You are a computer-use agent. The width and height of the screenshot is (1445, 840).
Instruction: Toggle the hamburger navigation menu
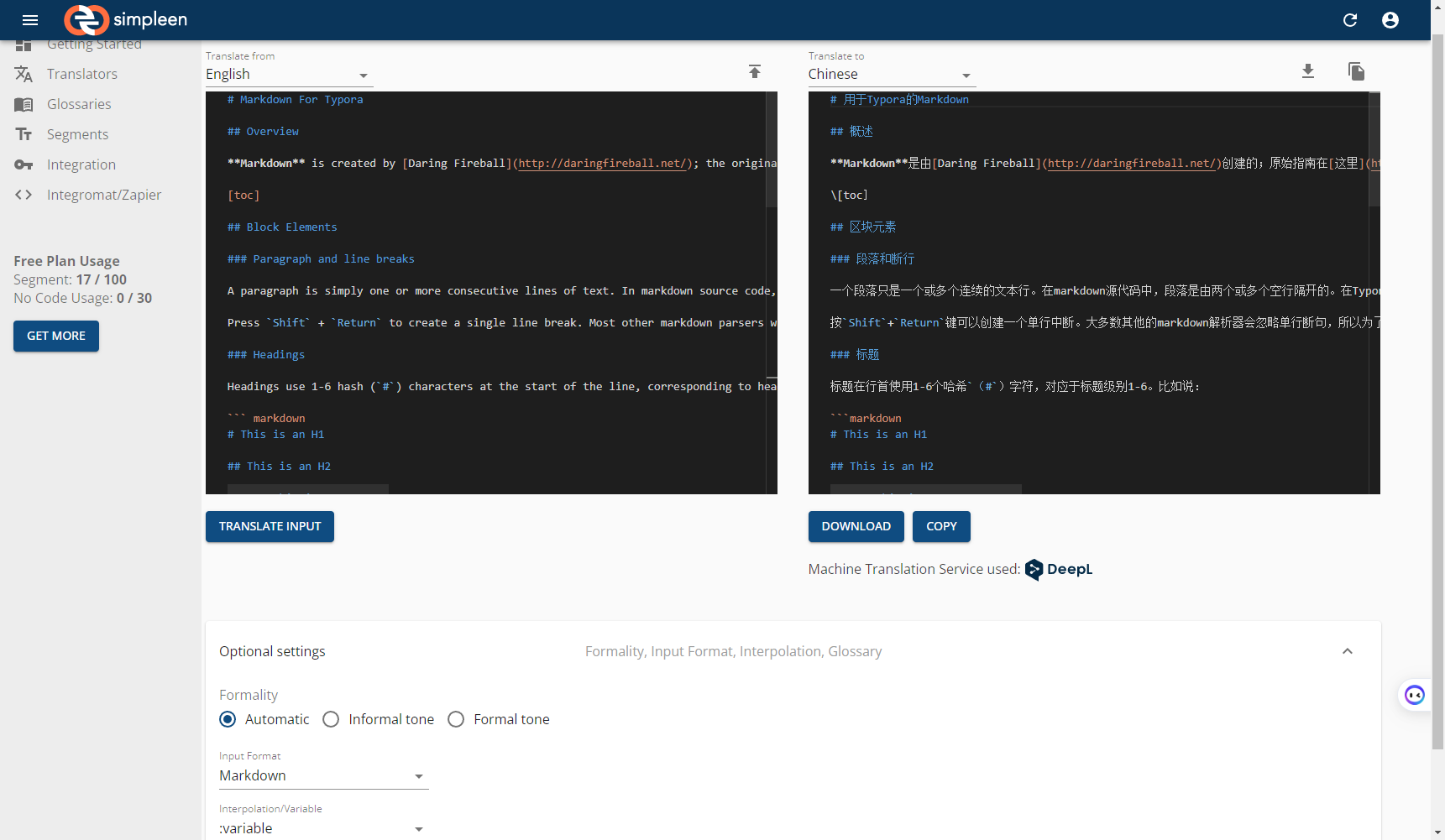pyautogui.click(x=30, y=19)
